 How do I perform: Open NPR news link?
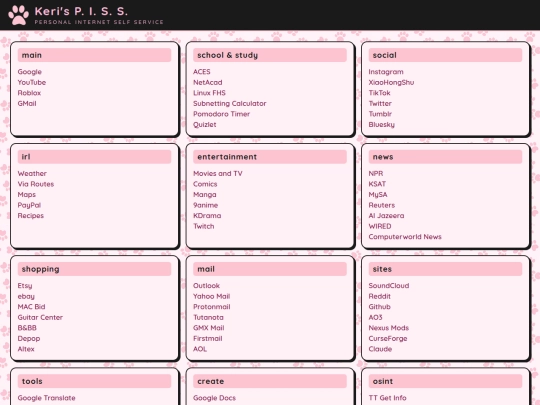point(376,174)
